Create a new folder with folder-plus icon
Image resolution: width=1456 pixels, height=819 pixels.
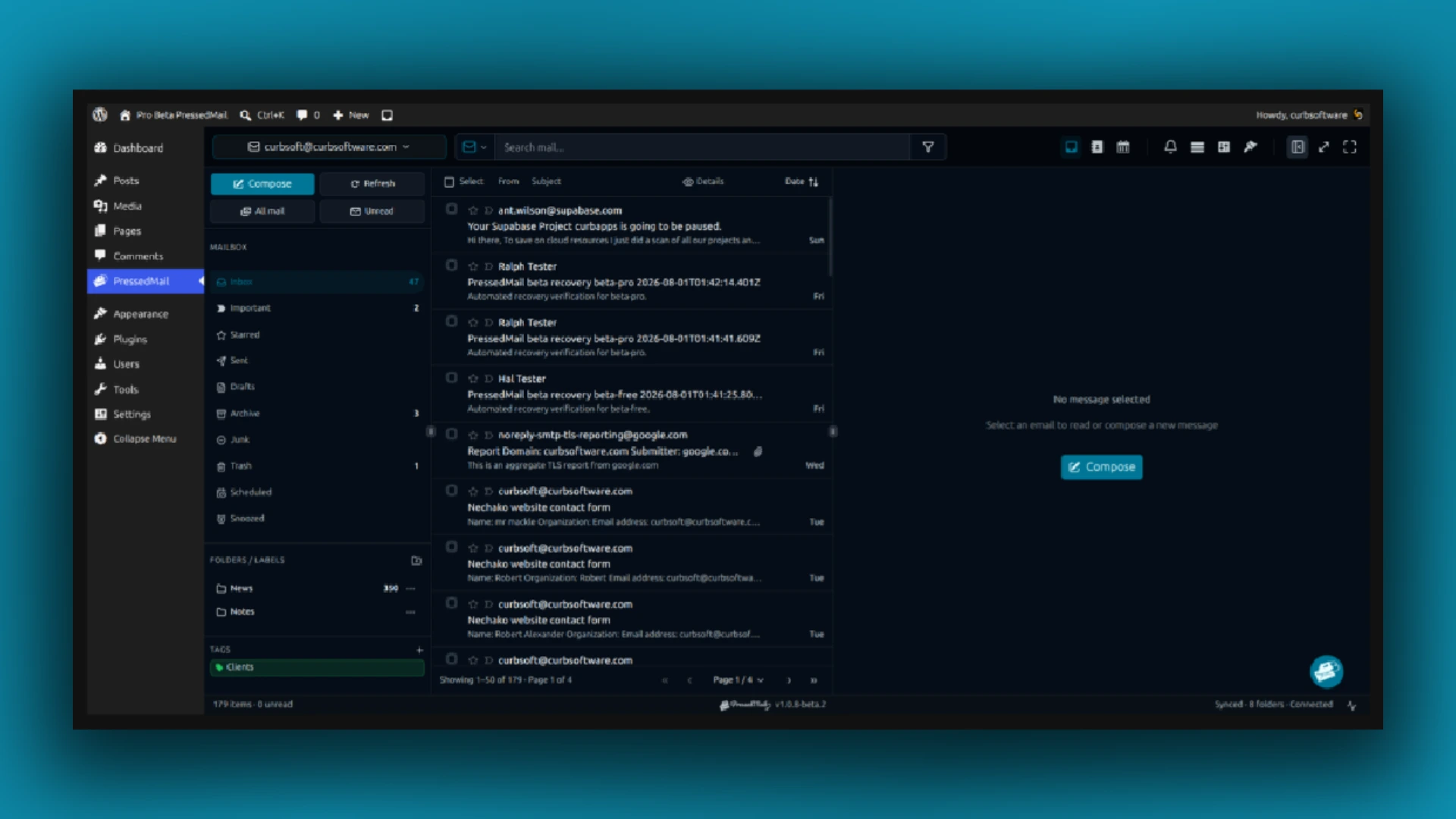tap(416, 560)
